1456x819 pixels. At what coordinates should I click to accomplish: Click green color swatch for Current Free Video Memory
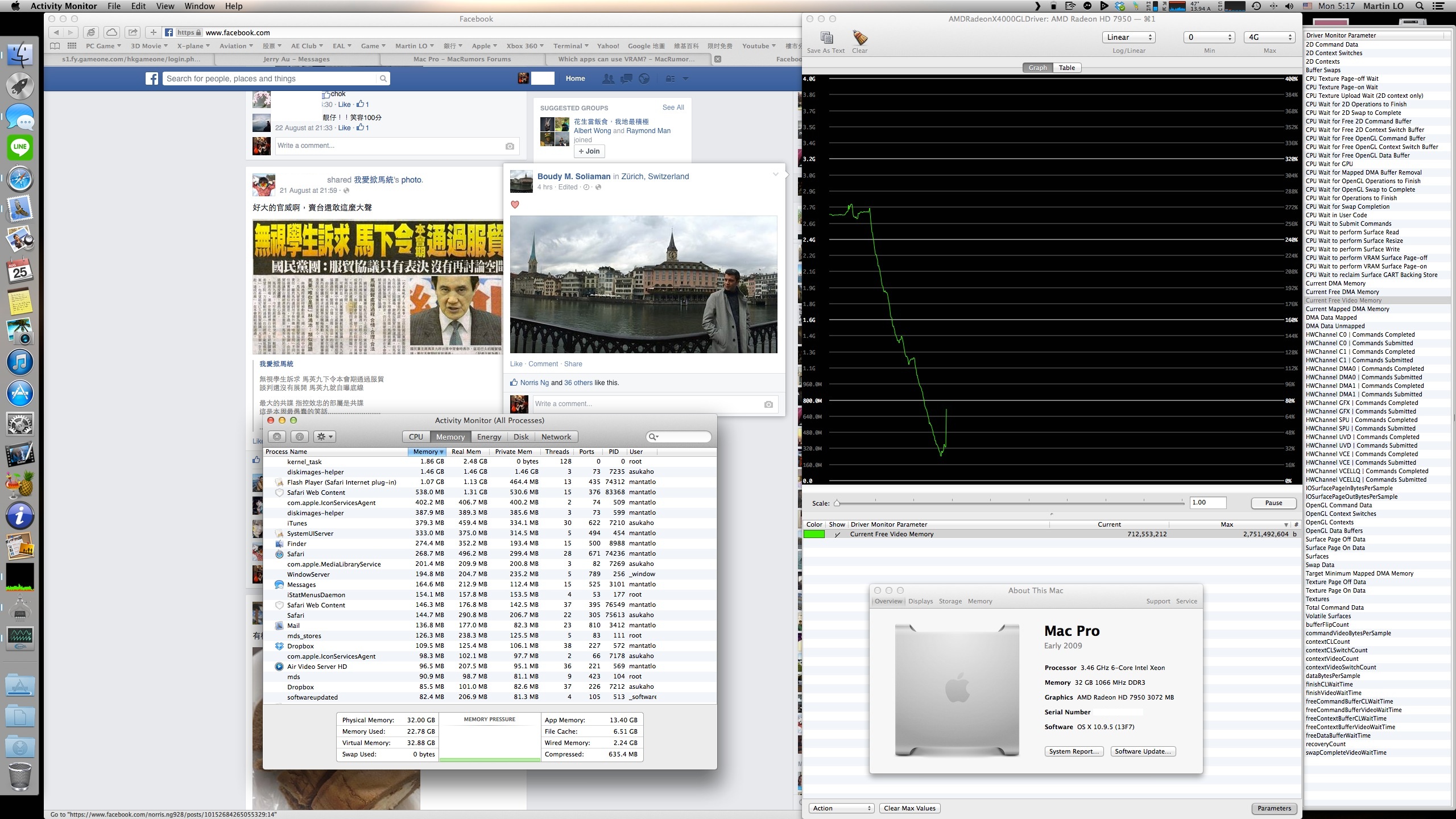[814, 535]
